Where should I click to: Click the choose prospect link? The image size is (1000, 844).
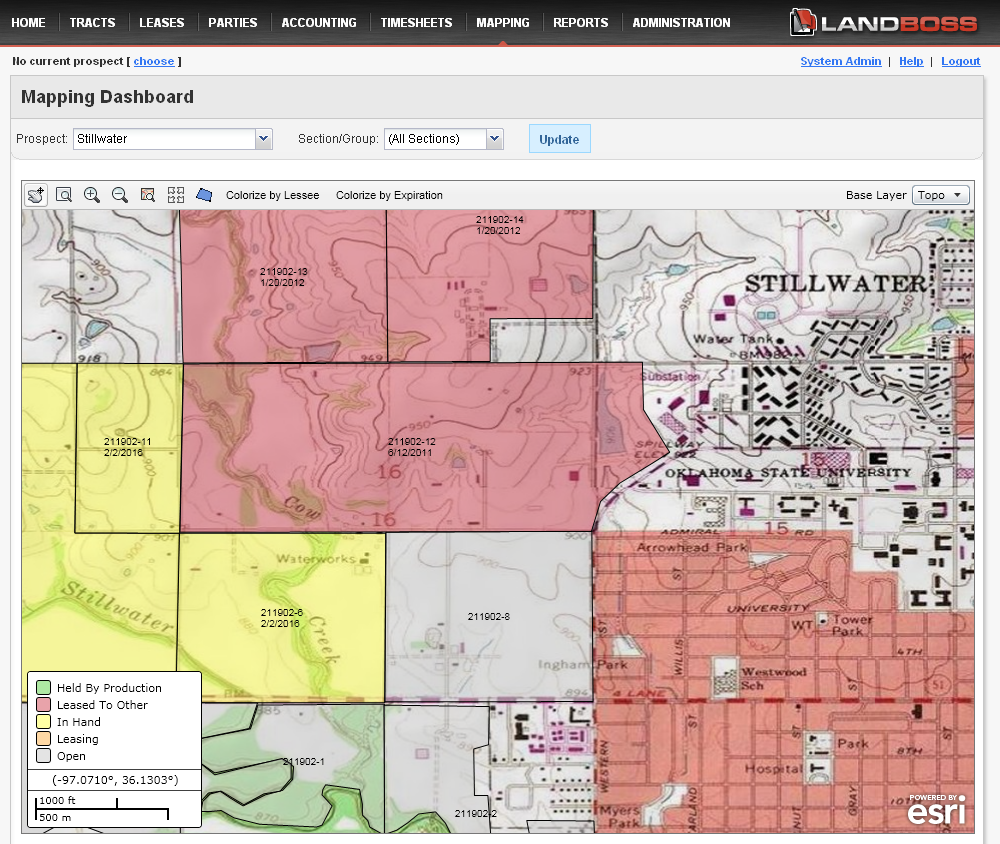click(154, 61)
